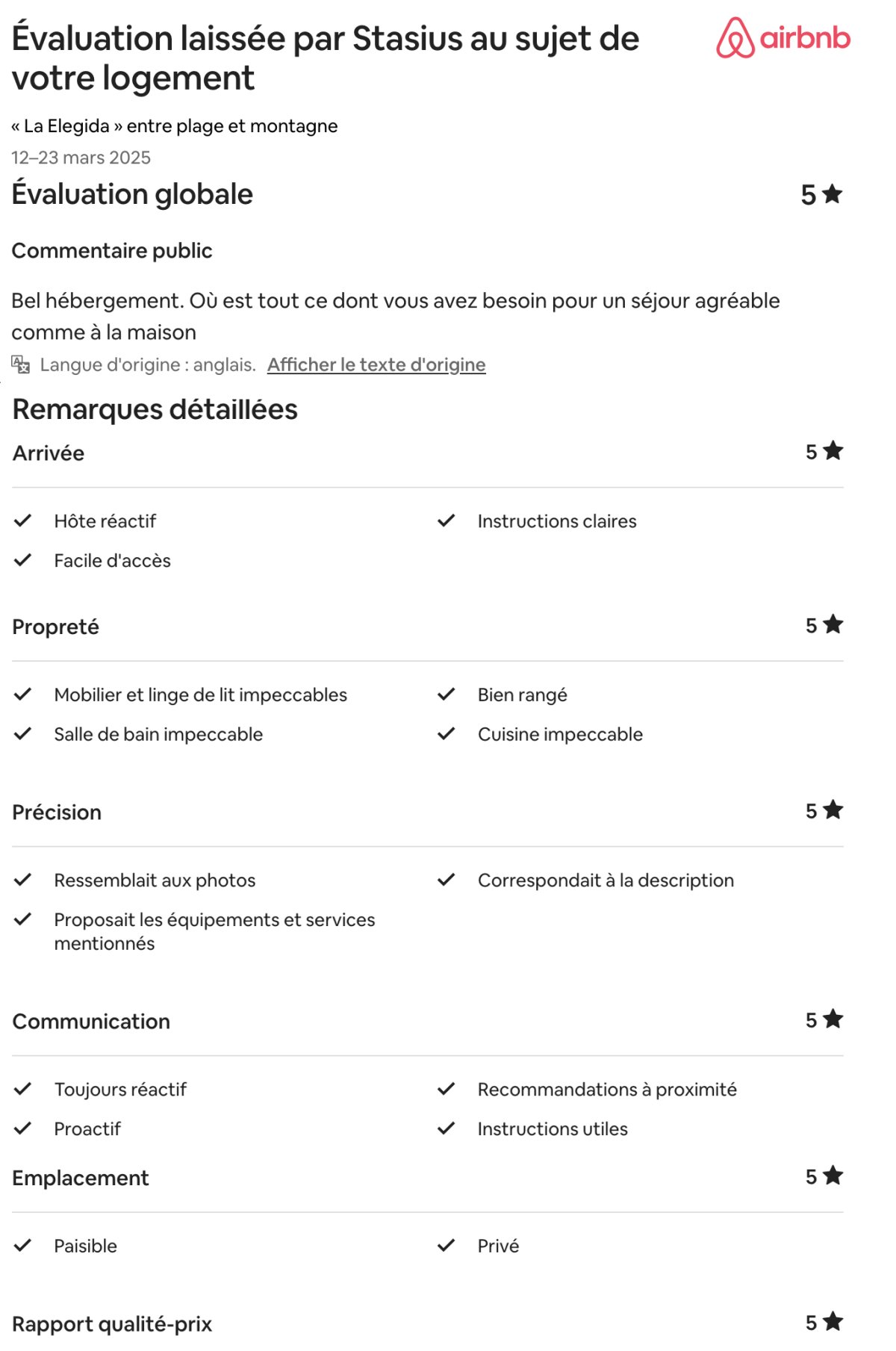Click the Commentaire public heading
The width and height of the screenshot is (896, 1351).
[x=112, y=251]
